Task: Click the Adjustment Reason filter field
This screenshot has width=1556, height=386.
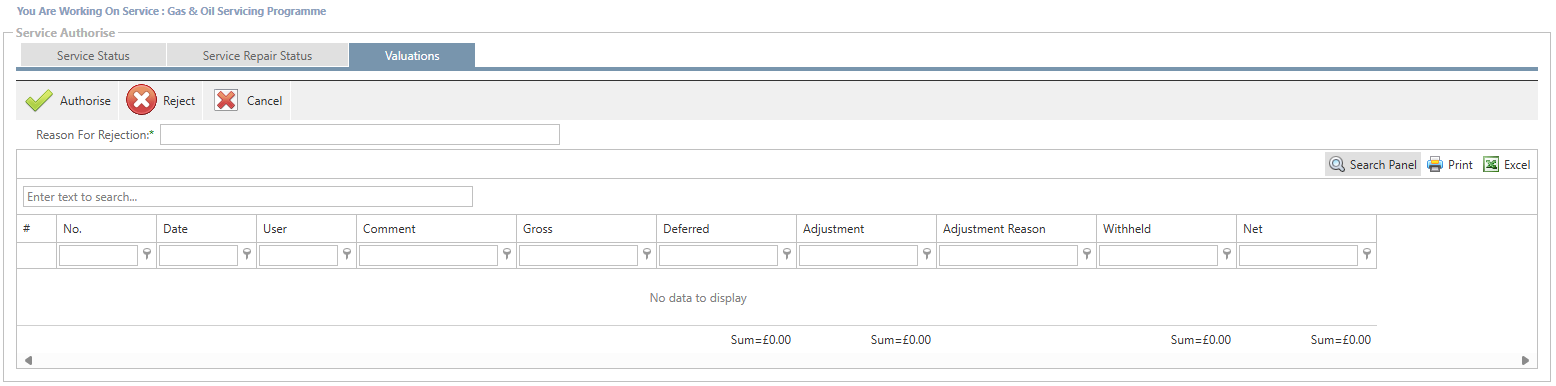Action: coord(1008,256)
